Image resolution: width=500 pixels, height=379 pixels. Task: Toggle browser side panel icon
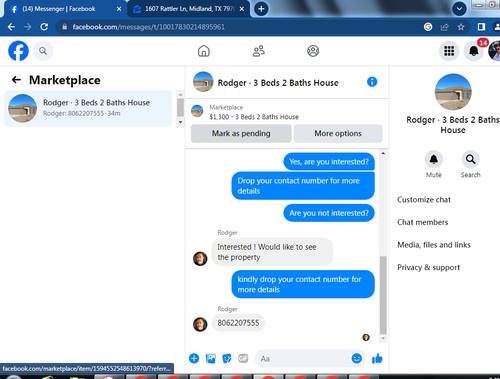(481, 27)
